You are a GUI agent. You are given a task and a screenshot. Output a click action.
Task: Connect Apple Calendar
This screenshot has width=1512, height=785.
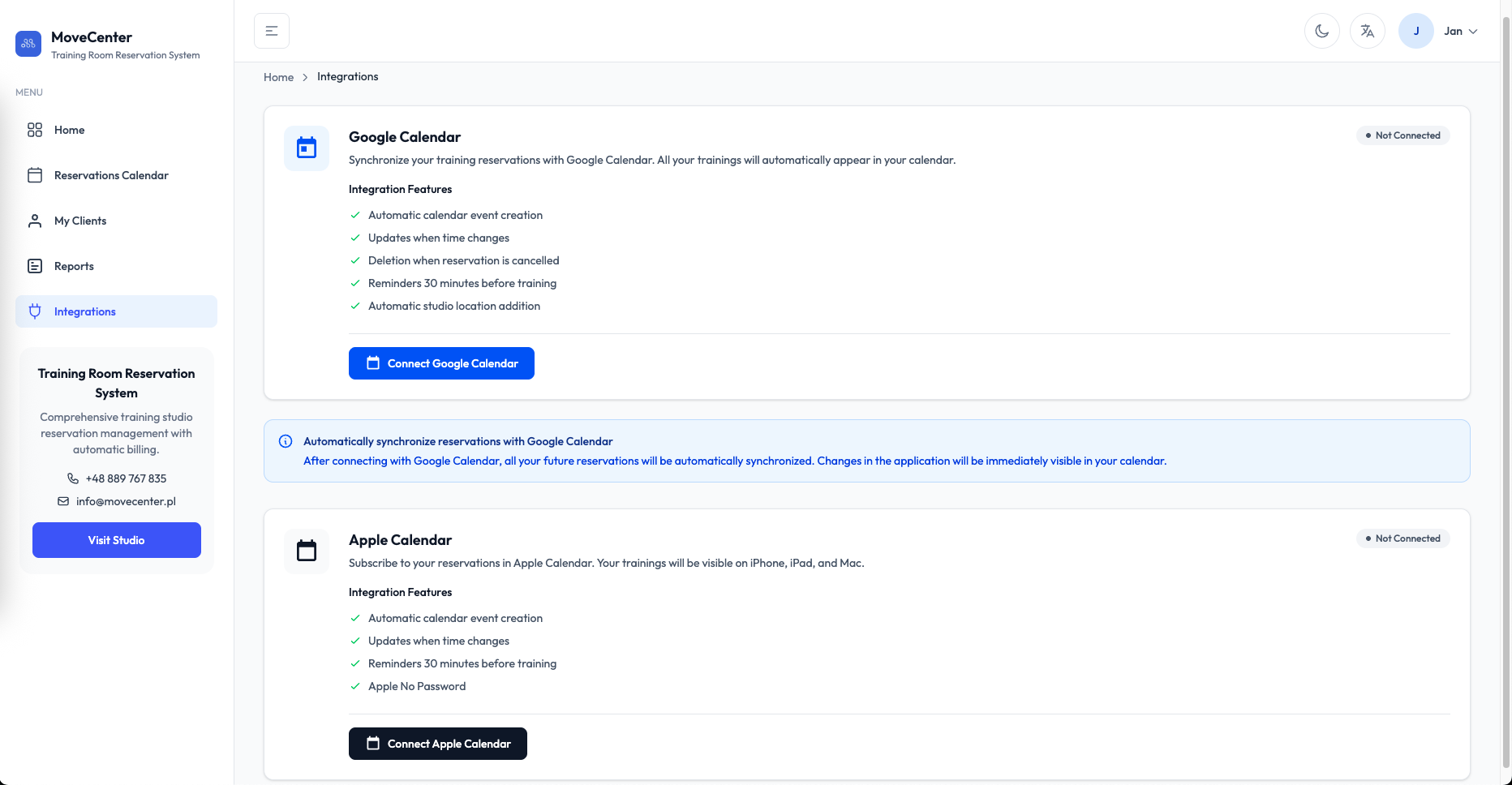(438, 744)
